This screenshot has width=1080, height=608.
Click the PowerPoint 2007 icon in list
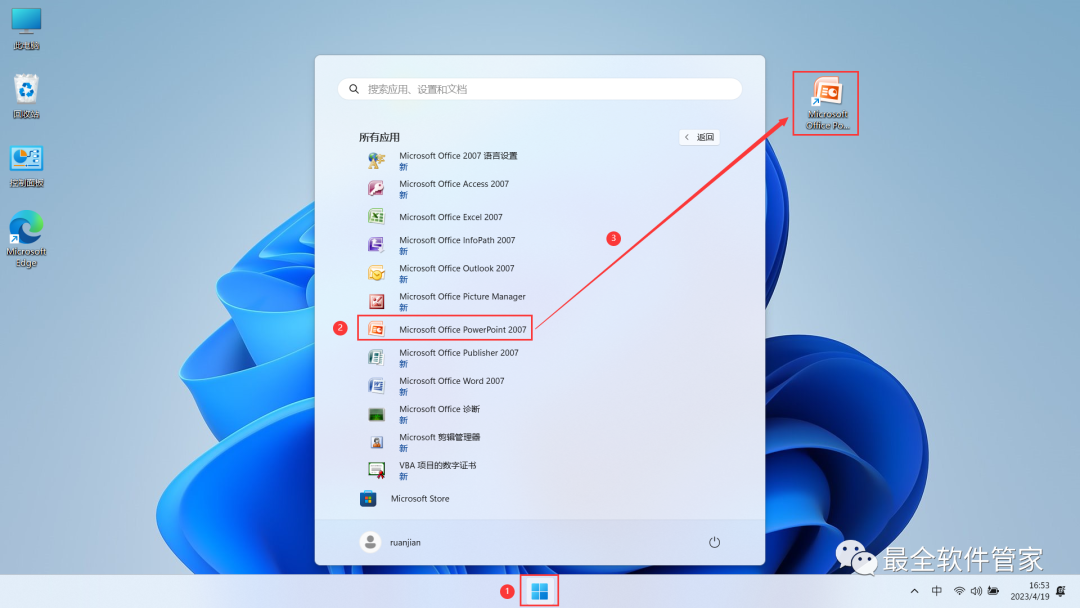[x=376, y=329]
